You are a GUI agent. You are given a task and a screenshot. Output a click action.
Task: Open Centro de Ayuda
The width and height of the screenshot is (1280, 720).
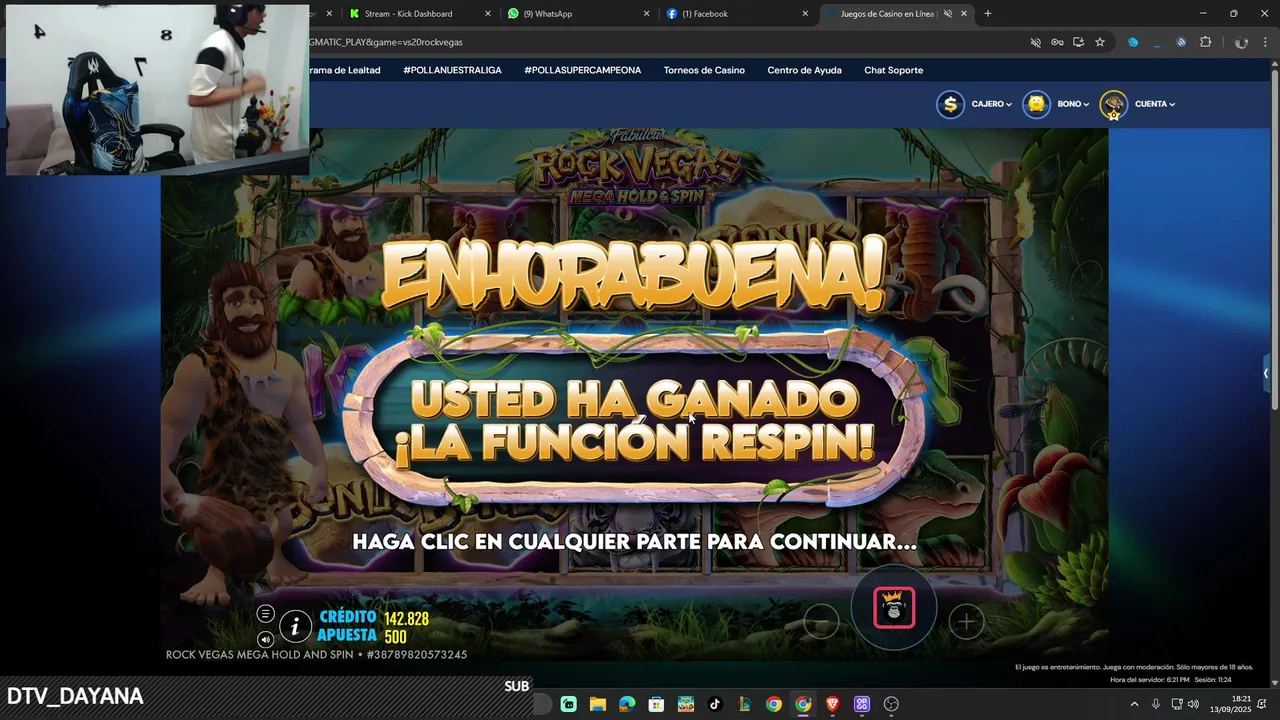[x=804, y=70]
